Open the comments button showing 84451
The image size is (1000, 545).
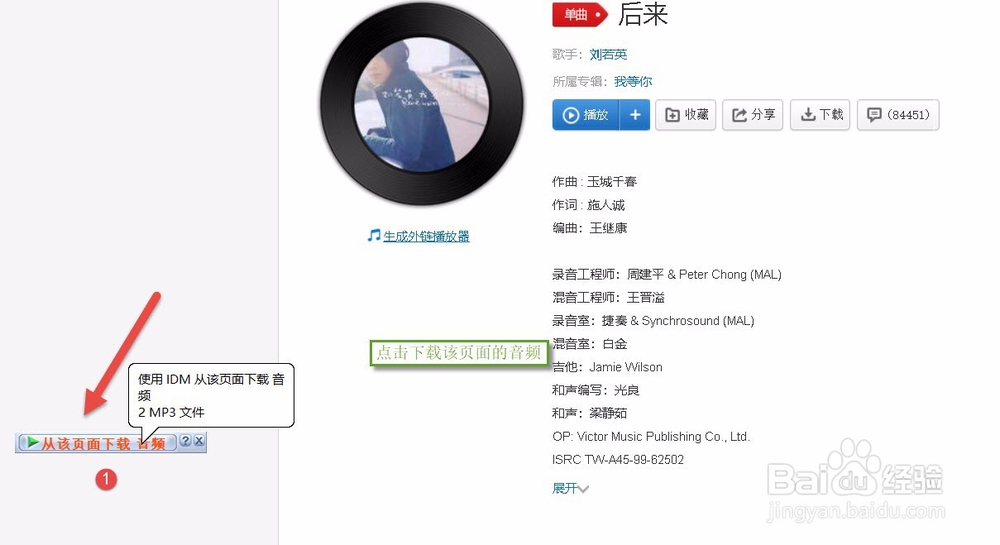[x=898, y=115]
